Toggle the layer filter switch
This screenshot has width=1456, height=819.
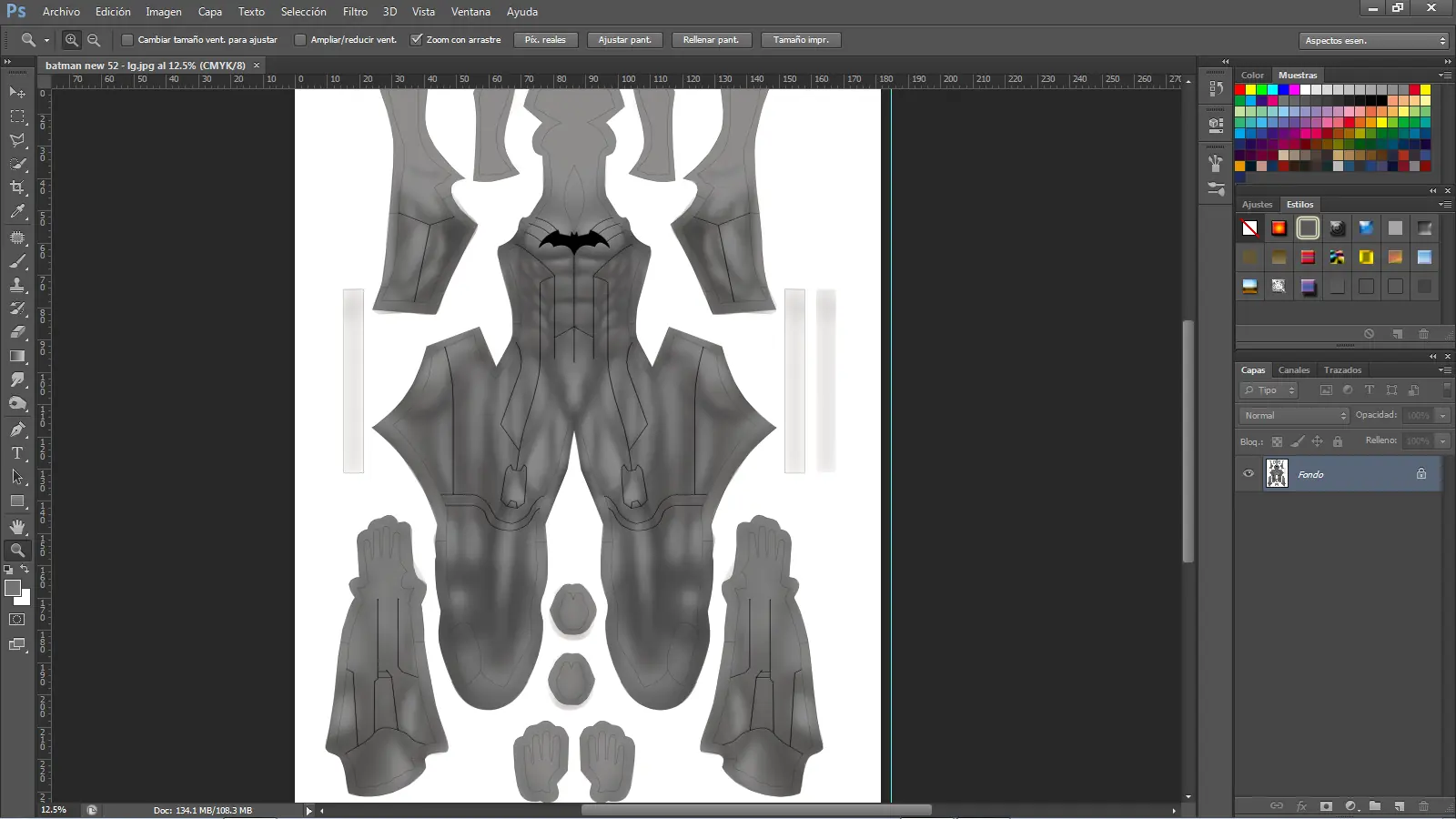pyautogui.click(x=1447, y=390)
